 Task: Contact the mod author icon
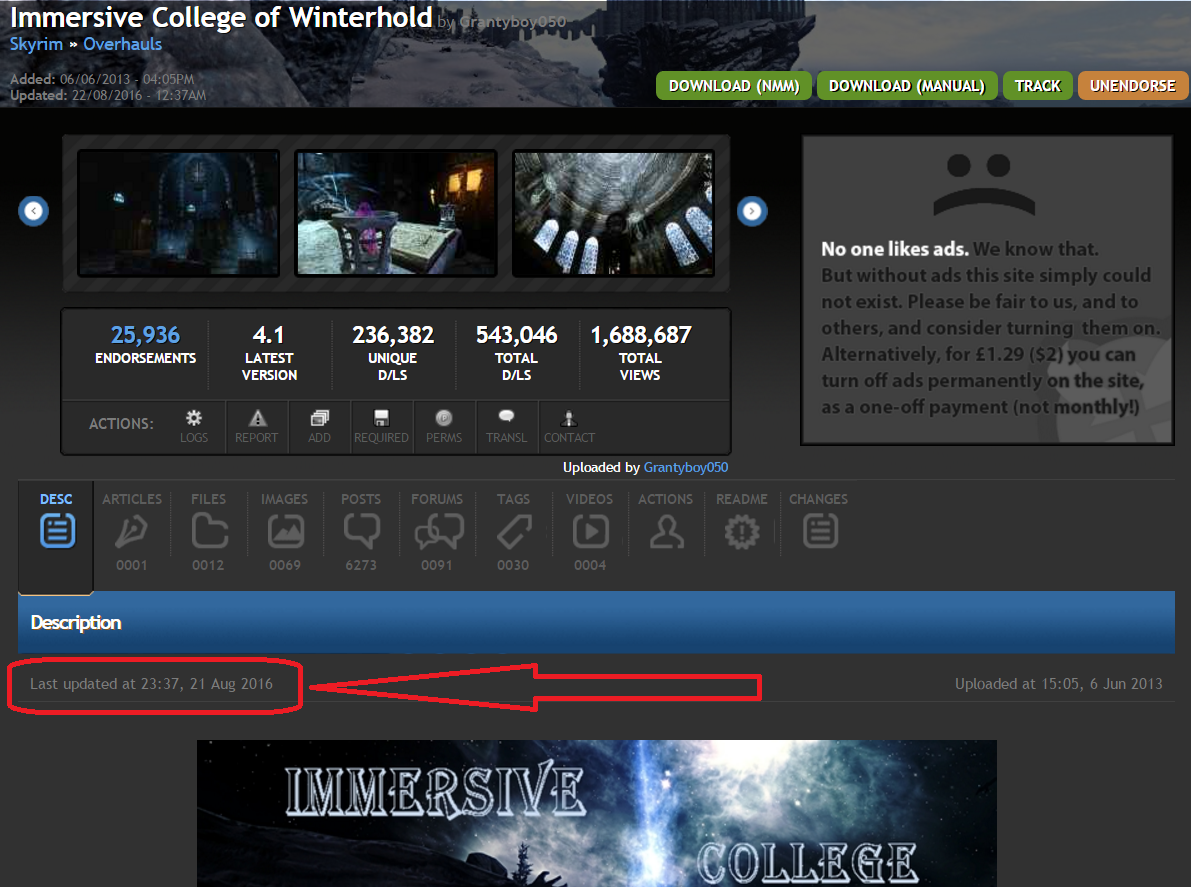[x=569, y=426]
